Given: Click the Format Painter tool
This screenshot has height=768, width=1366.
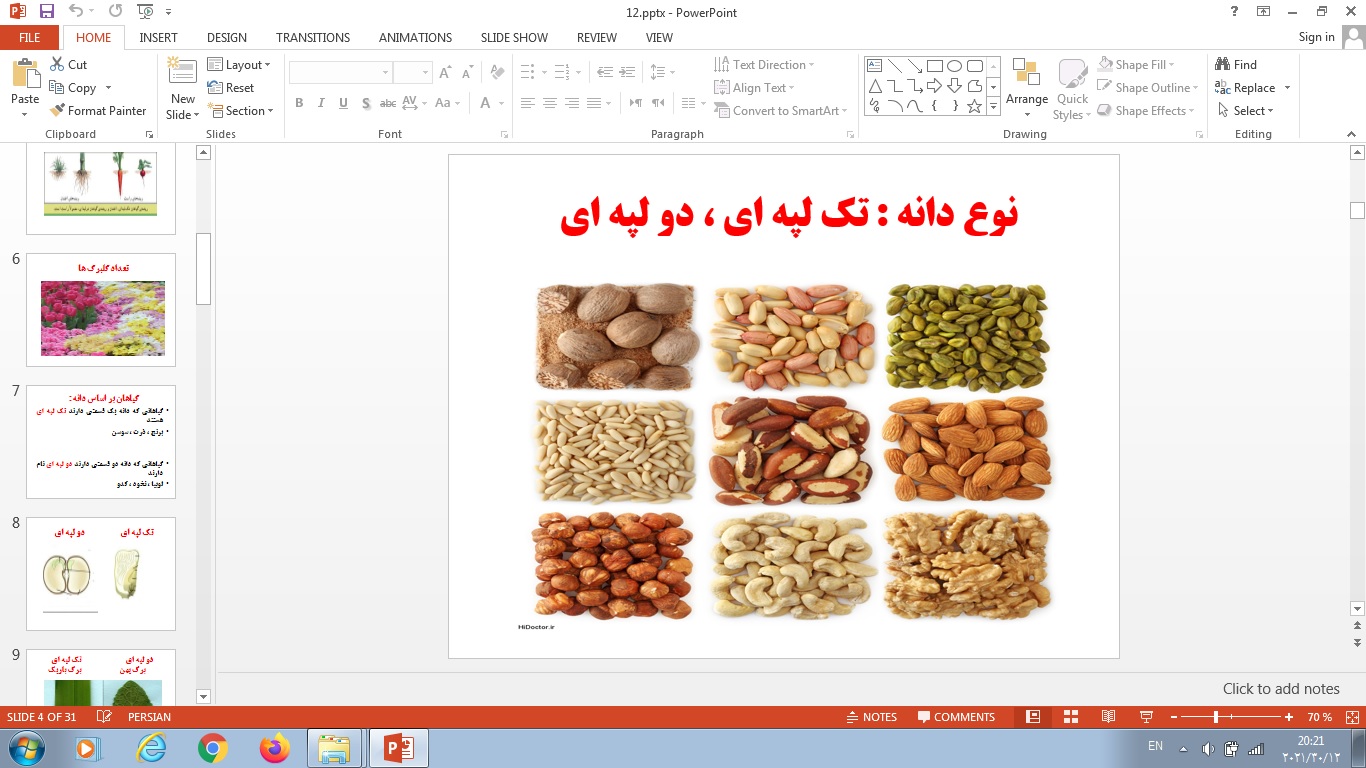Looking at the screenshot, I should tap(97, 111).
